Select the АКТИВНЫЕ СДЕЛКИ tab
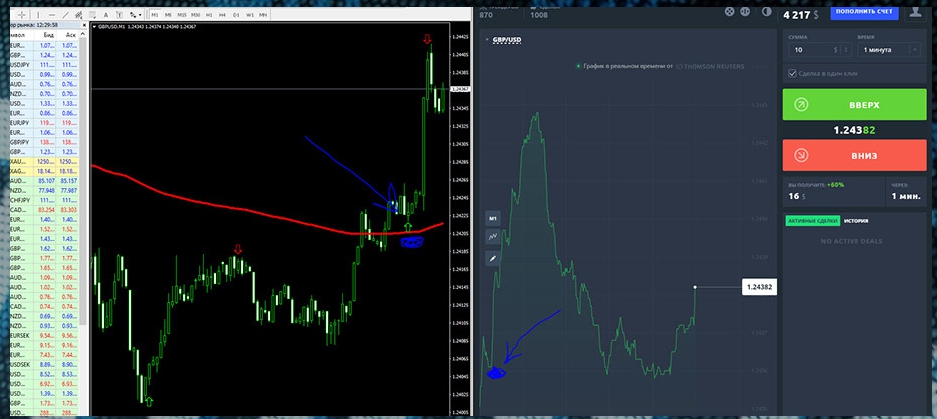The image size is (937, 419). pos(812,221)
